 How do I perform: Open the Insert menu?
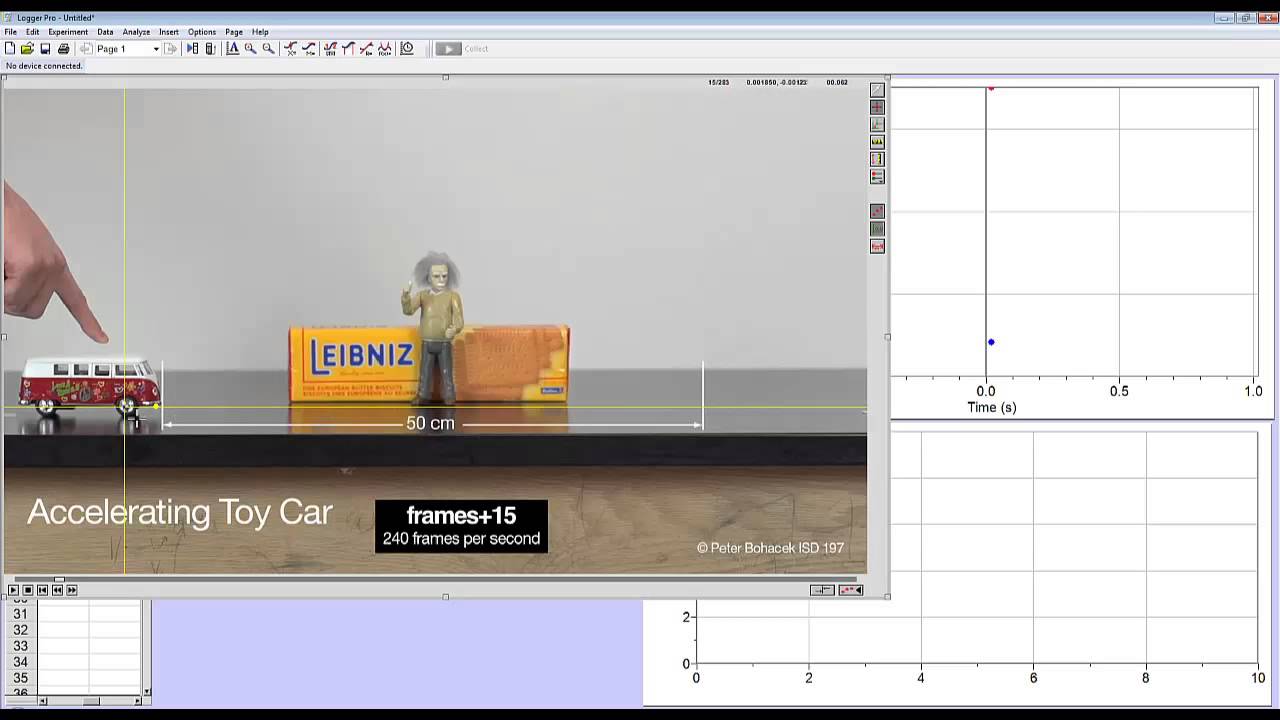coord(169,32)
